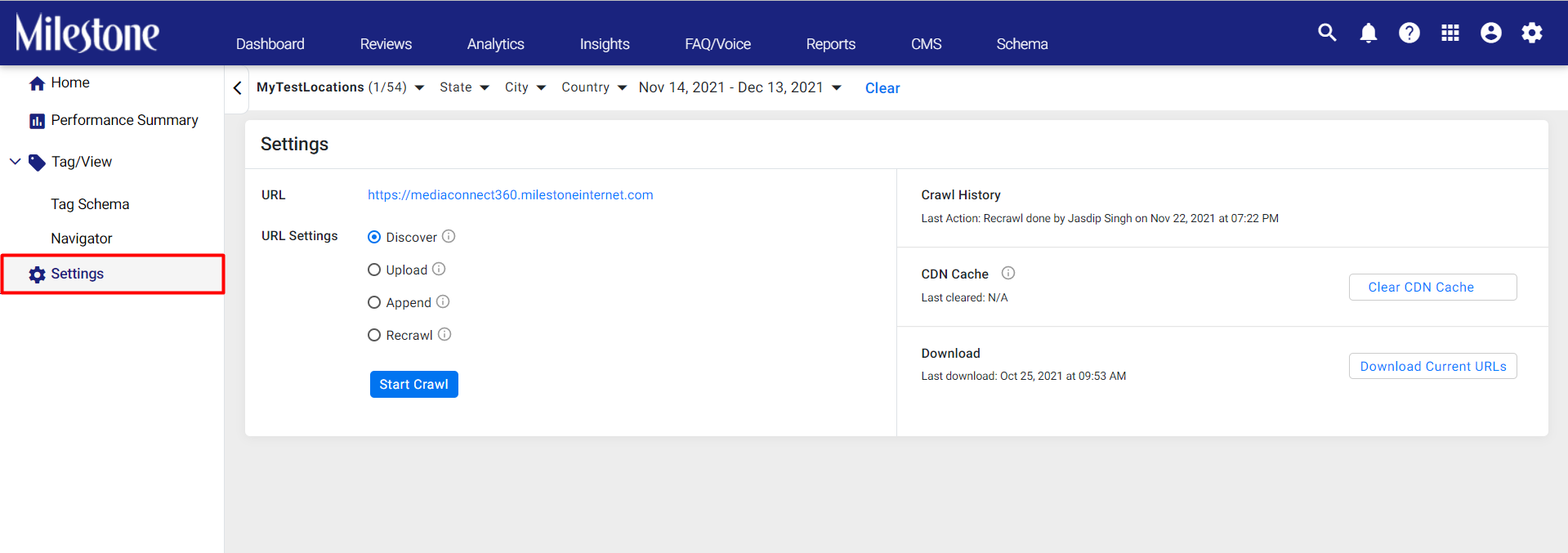Open the CMS menu
This screenshot has height=553, width=1568.
pos(927,44)
